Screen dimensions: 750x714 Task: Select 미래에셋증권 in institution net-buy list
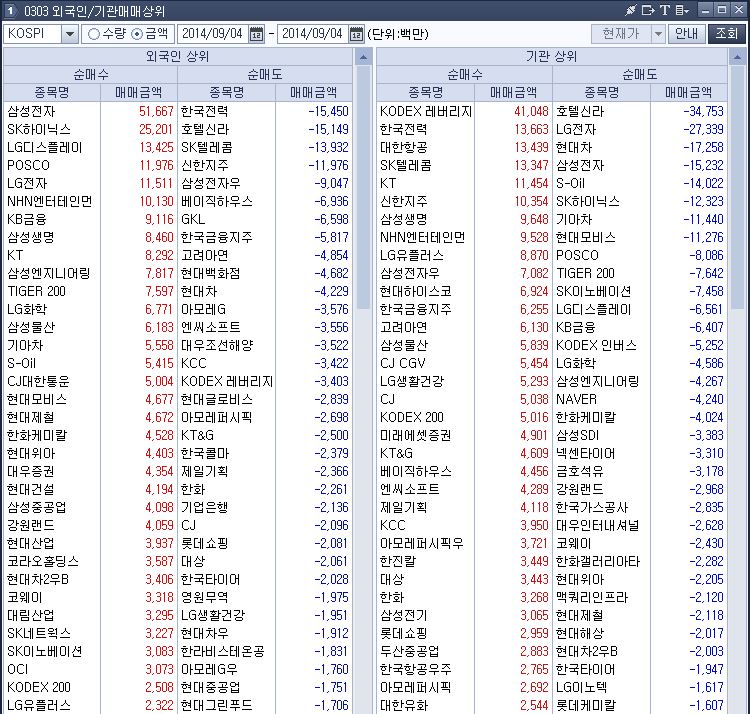[416, 436]
